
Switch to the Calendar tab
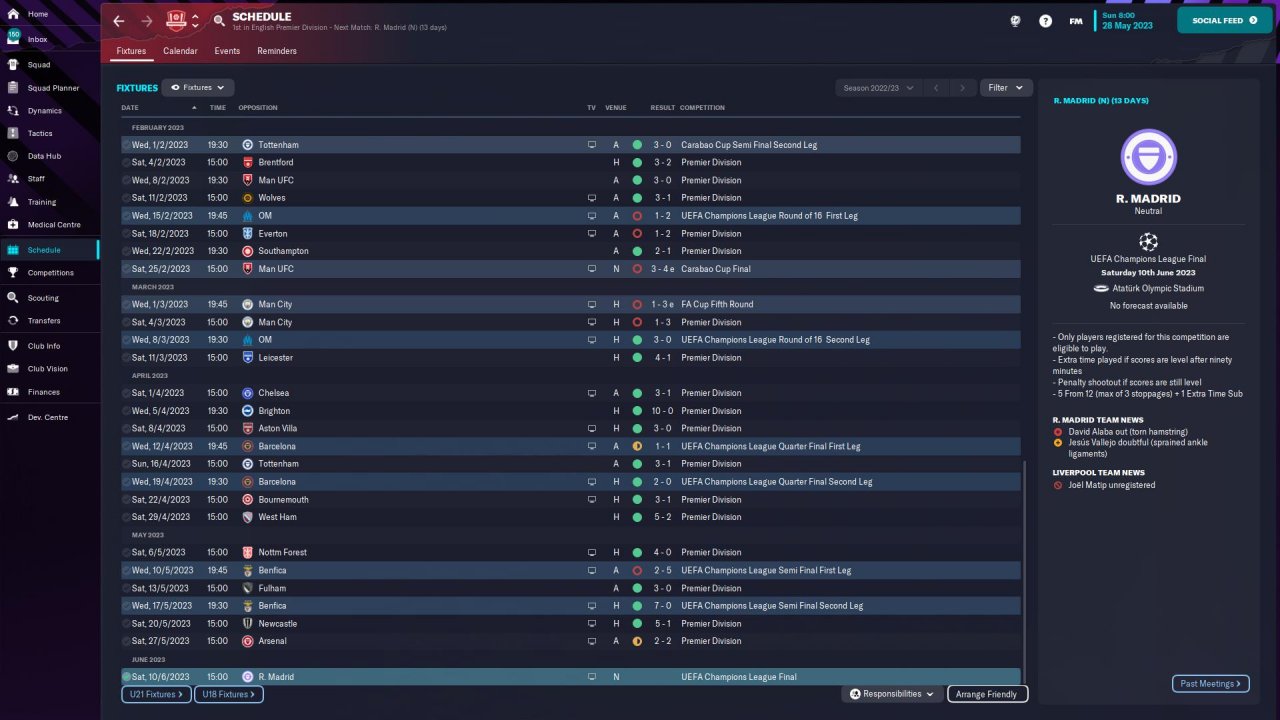180,51
